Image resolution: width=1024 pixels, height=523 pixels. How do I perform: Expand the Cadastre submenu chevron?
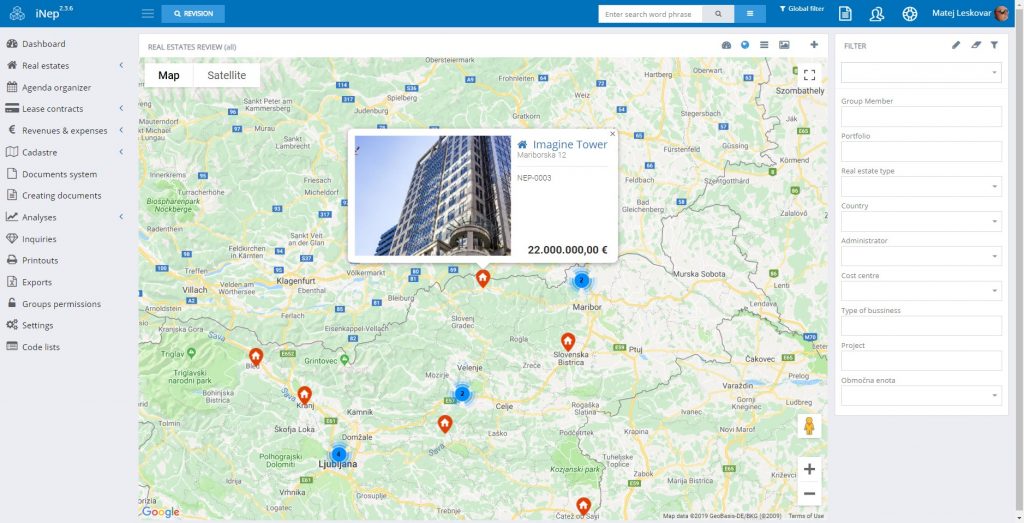121,152
